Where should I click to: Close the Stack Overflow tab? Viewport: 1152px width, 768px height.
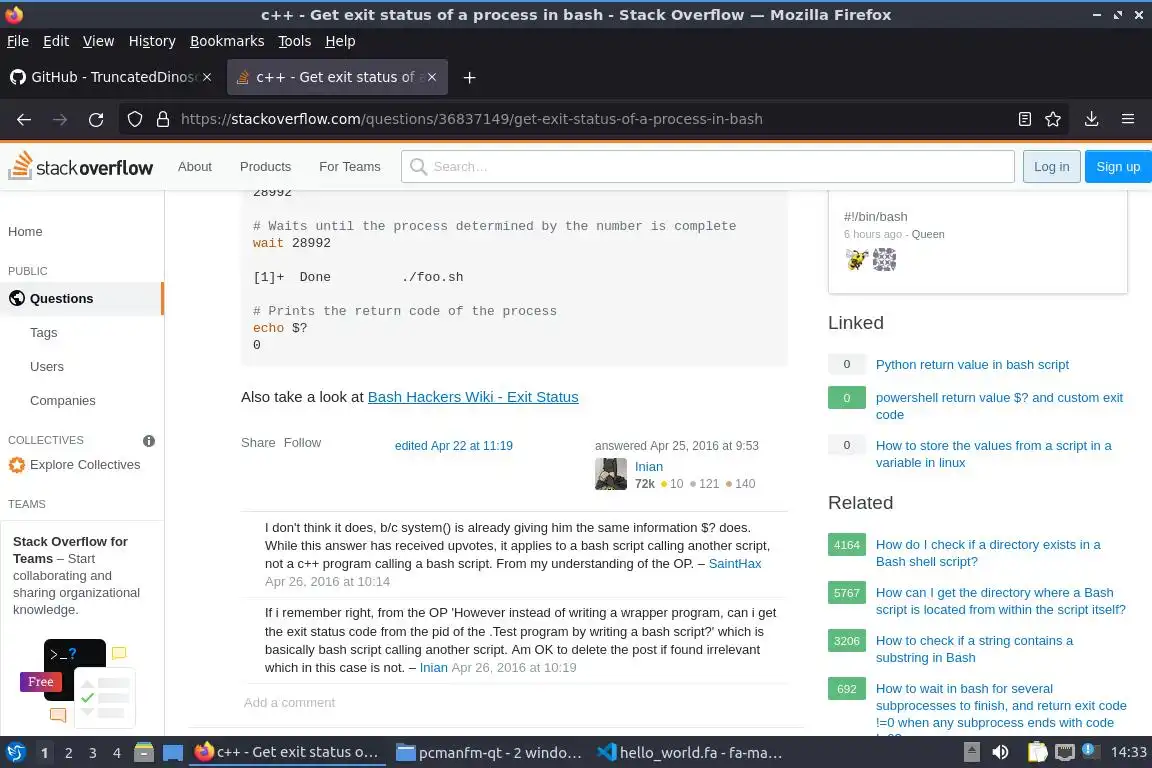[x=432, y=77]
